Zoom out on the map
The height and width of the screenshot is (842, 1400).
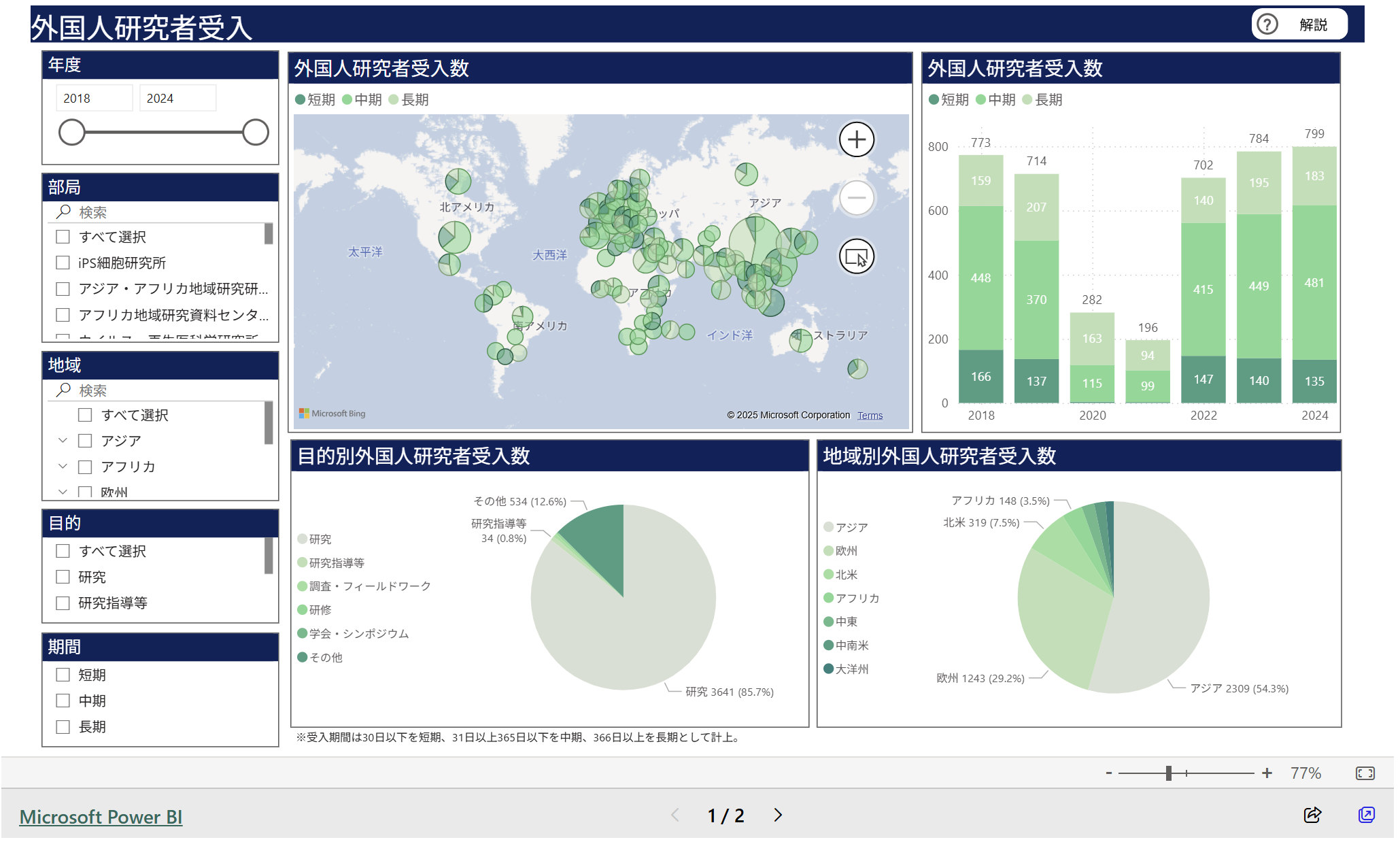pyautogui.click(x=856, y=198)
